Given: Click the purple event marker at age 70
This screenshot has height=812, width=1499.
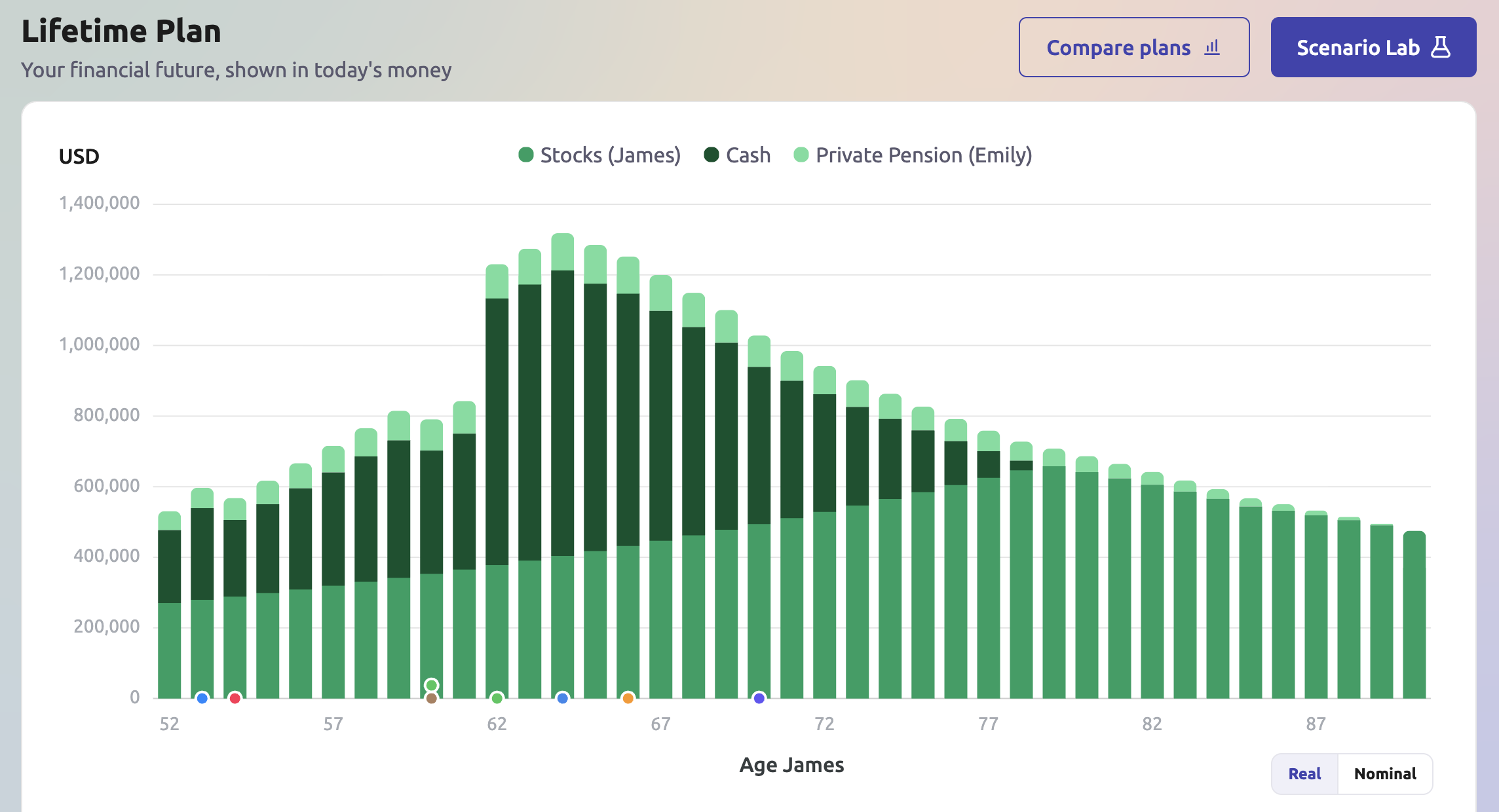Looking at the screenshot, I should (x=759, y=698).
